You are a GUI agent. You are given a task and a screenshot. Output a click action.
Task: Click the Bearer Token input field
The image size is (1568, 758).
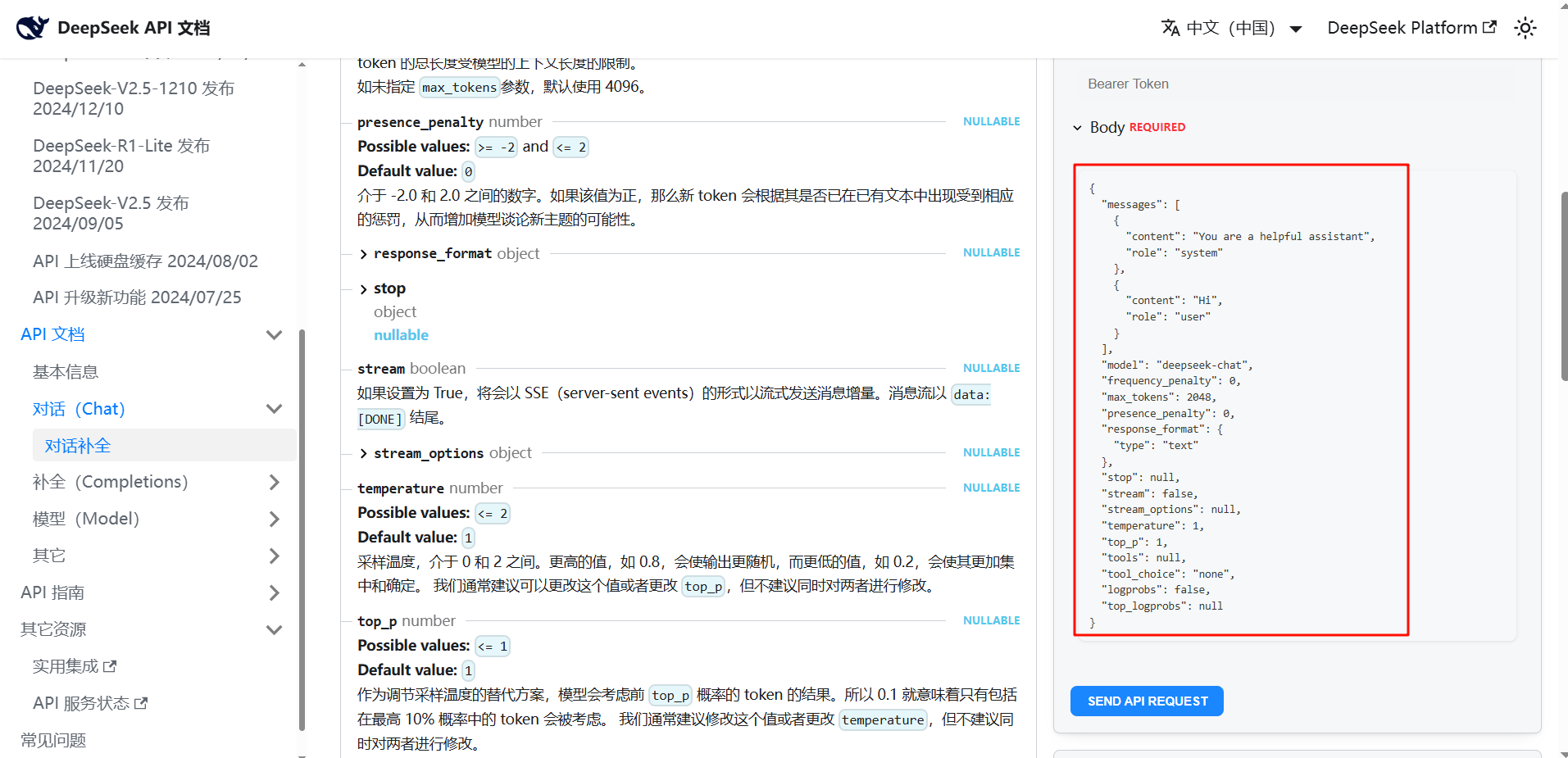pos(1297,84)
